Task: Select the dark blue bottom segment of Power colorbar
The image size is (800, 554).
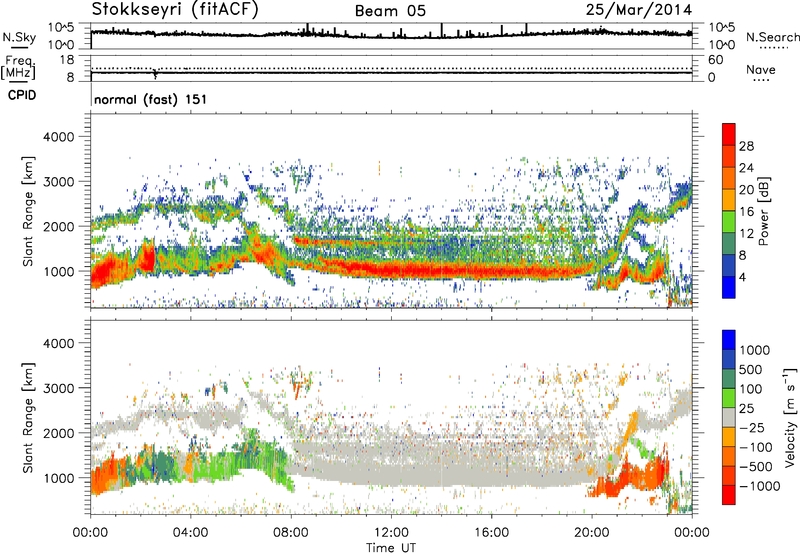Action: pos(729,288)
